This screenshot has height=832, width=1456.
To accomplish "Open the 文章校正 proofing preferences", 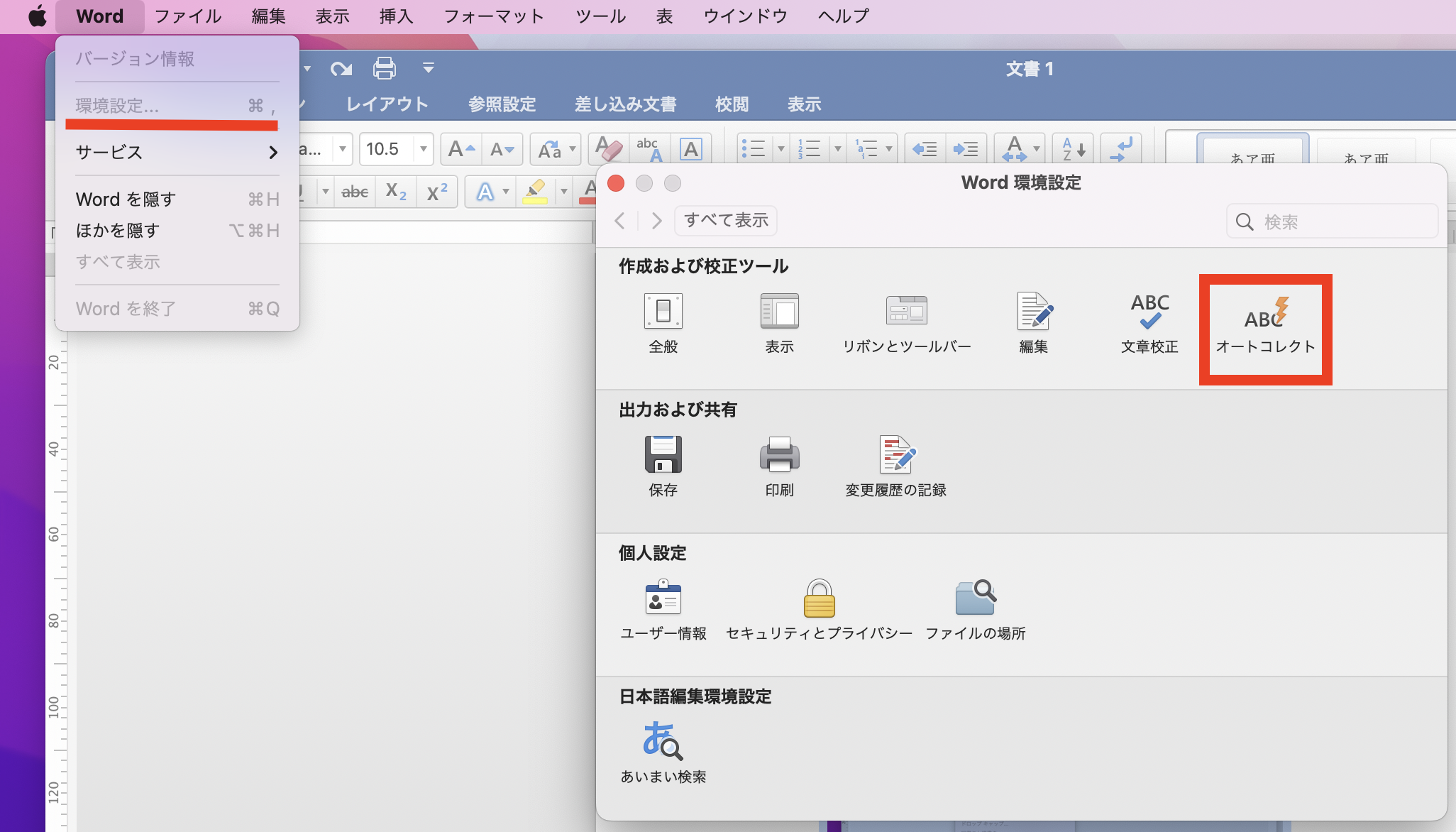I will coord(1149,323).
